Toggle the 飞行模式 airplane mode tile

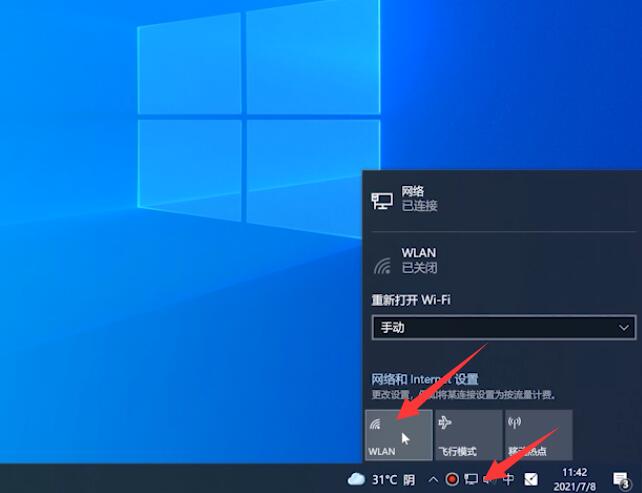click(468, 434)
